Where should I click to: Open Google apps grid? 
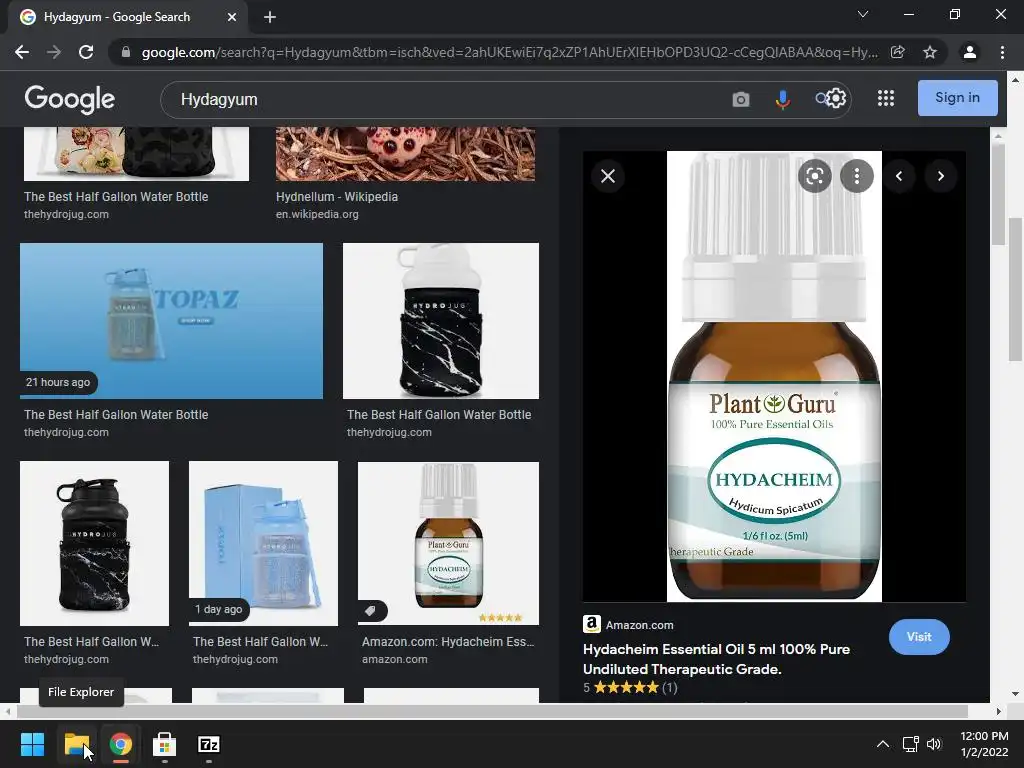tap(886, 98)
